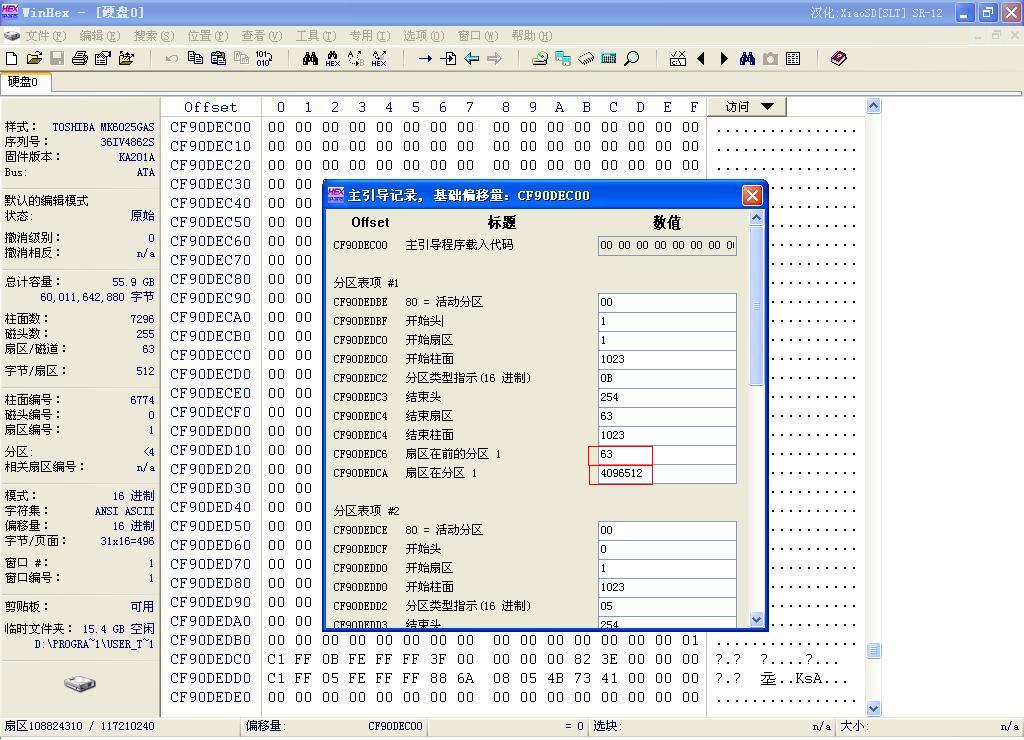
Task: Click the table grid toolbar icon
Action: [x=793, y=59]
